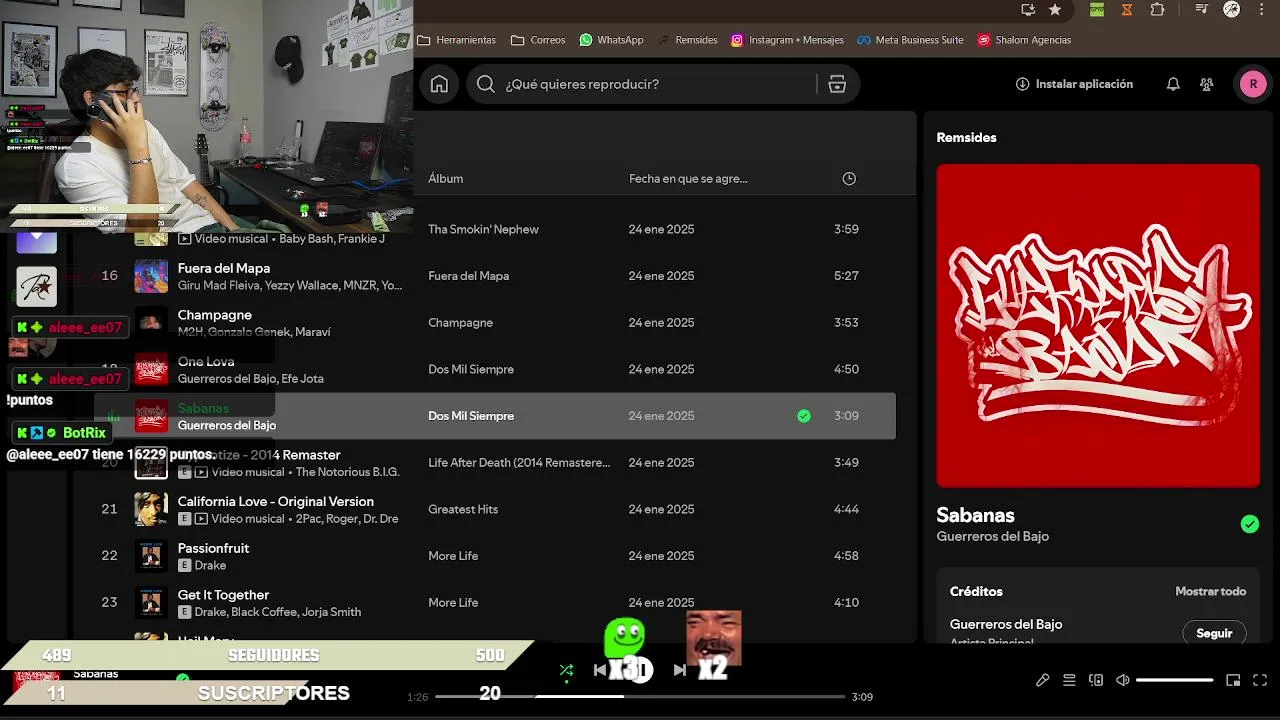Open Remsides bookmark
This screenshot has width=1280, height=720.
tap(687, 40)
